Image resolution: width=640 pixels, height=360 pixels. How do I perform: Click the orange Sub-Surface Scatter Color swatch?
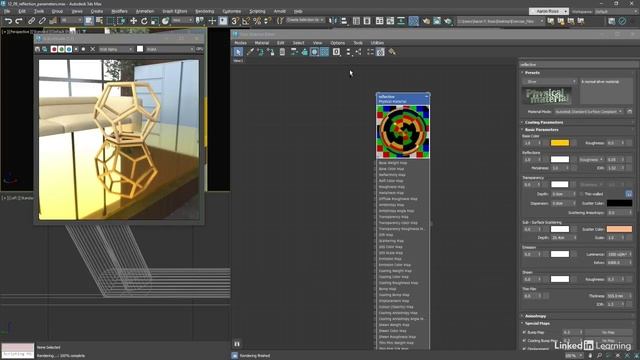tap(619, 229)
